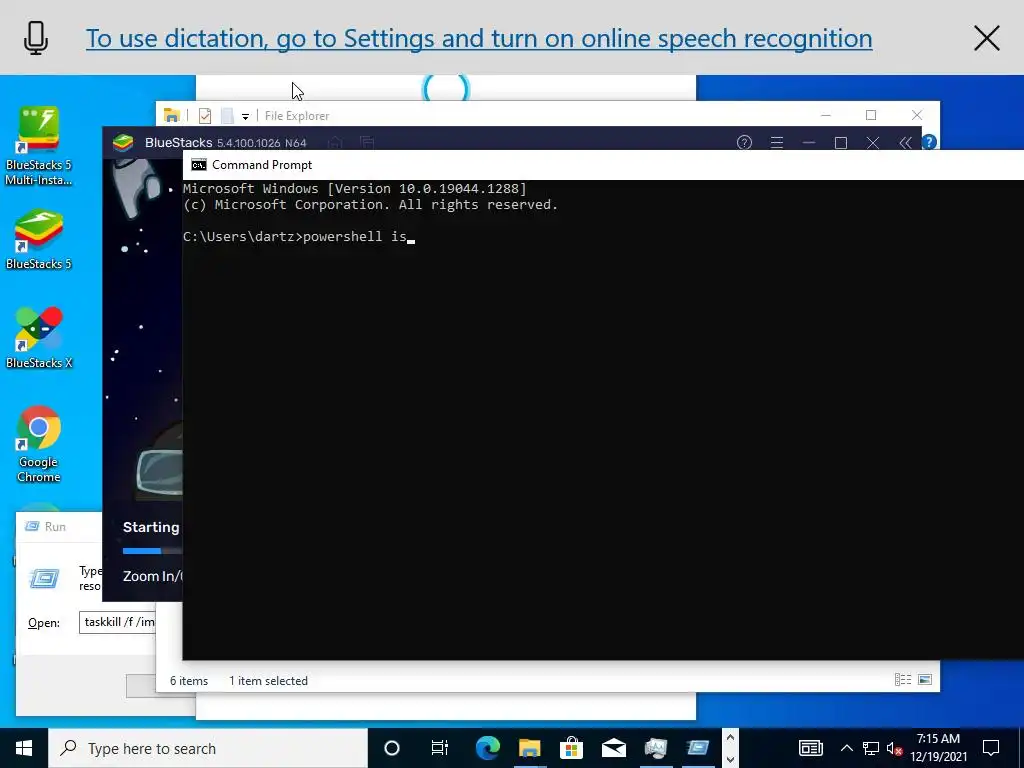Click the Run dialog icon on the taskbar

pos(697,748)
